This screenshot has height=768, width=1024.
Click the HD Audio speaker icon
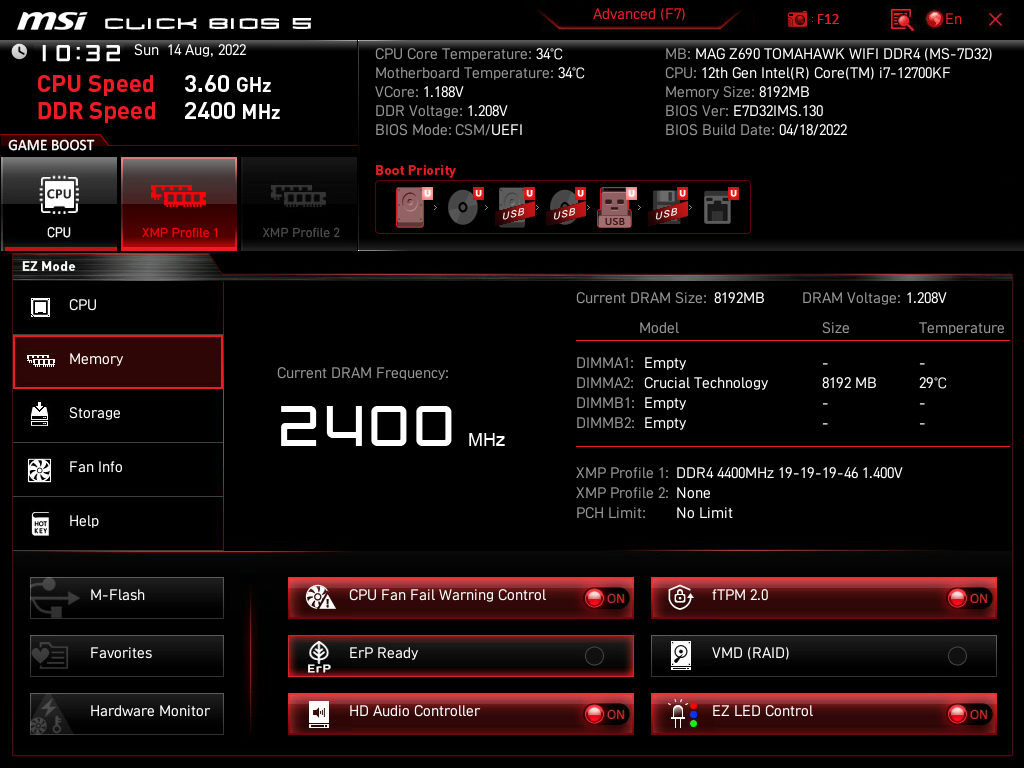(x=319, y=714)
